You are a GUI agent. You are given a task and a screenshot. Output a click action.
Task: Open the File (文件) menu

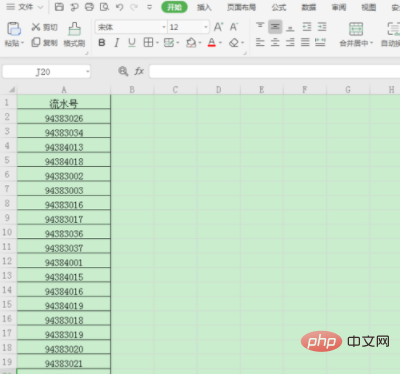[x=25, y=7]
